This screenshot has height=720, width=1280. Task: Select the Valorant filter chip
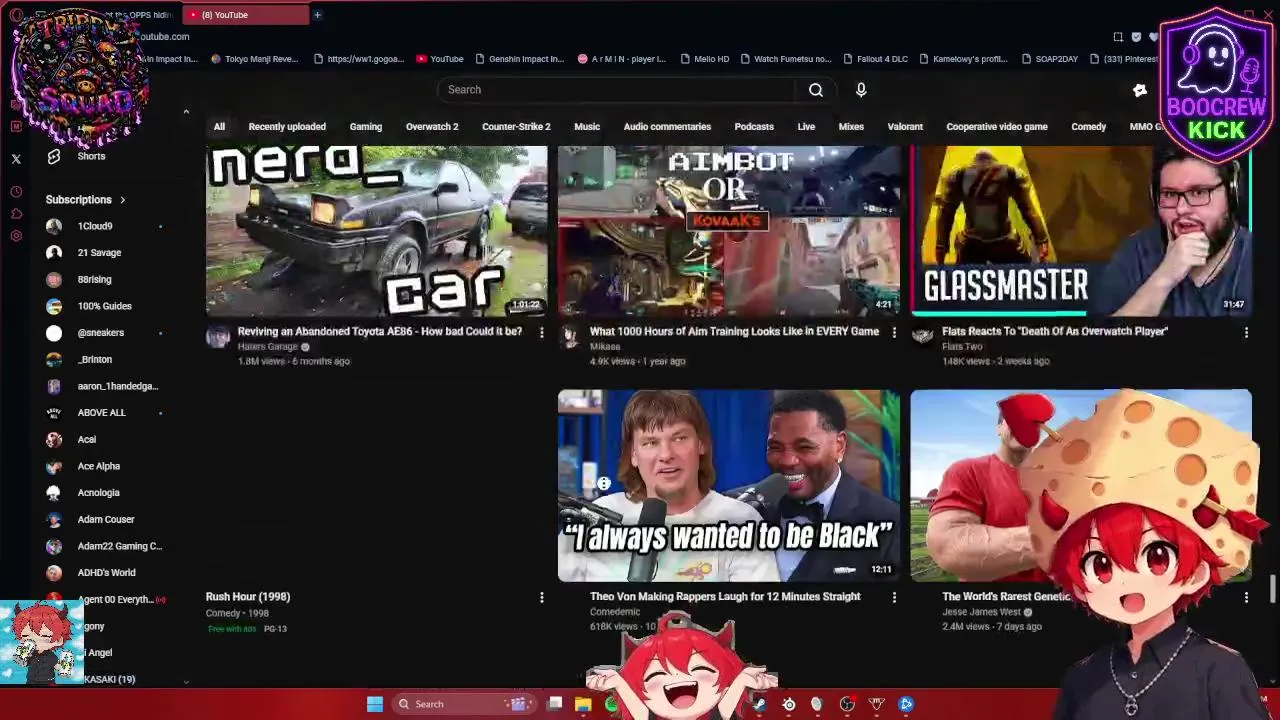pyautogui.click(x=905, y=127)
